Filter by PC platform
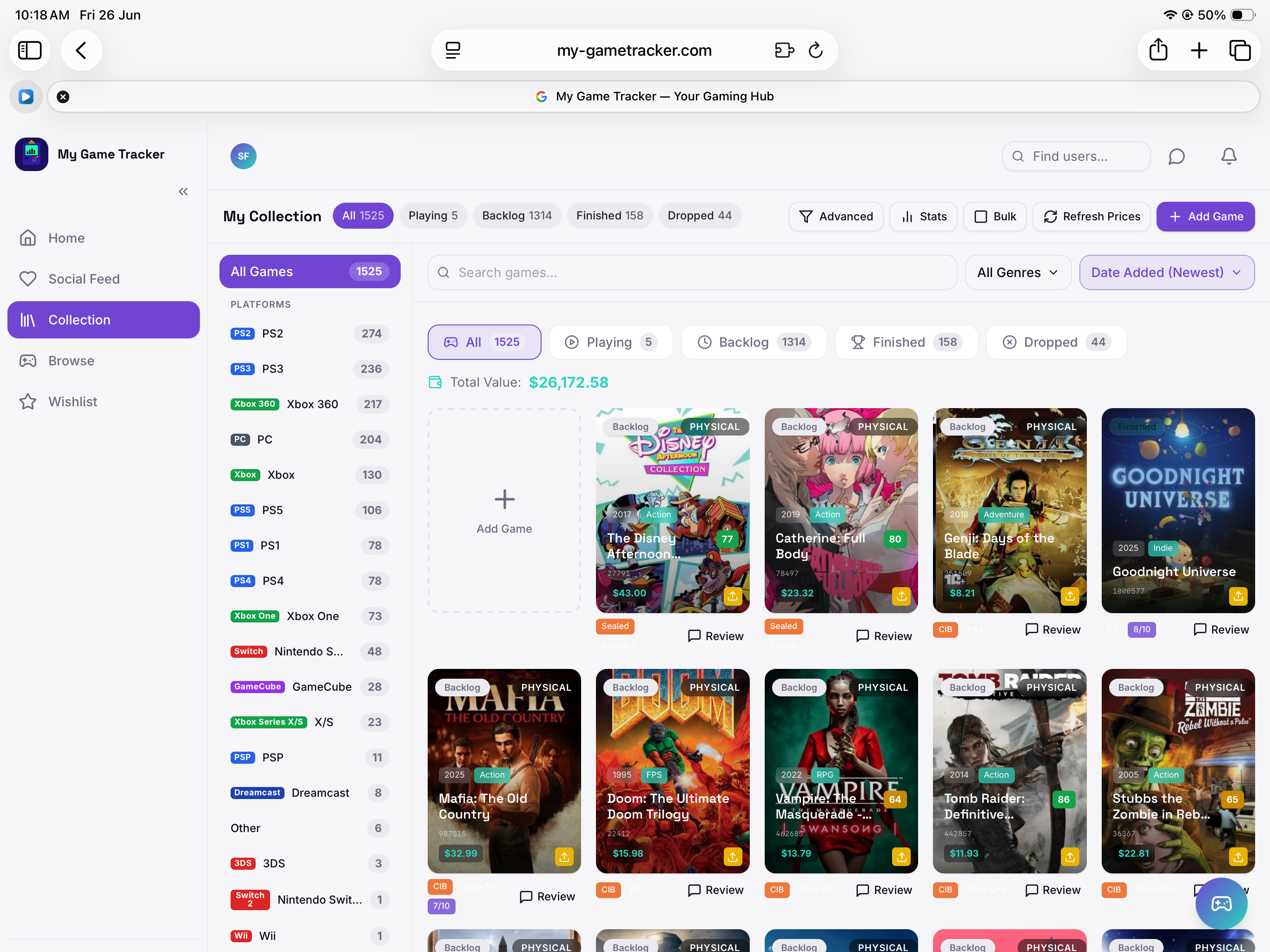Viewport: 1270px width, 952px height. (310, 439)
